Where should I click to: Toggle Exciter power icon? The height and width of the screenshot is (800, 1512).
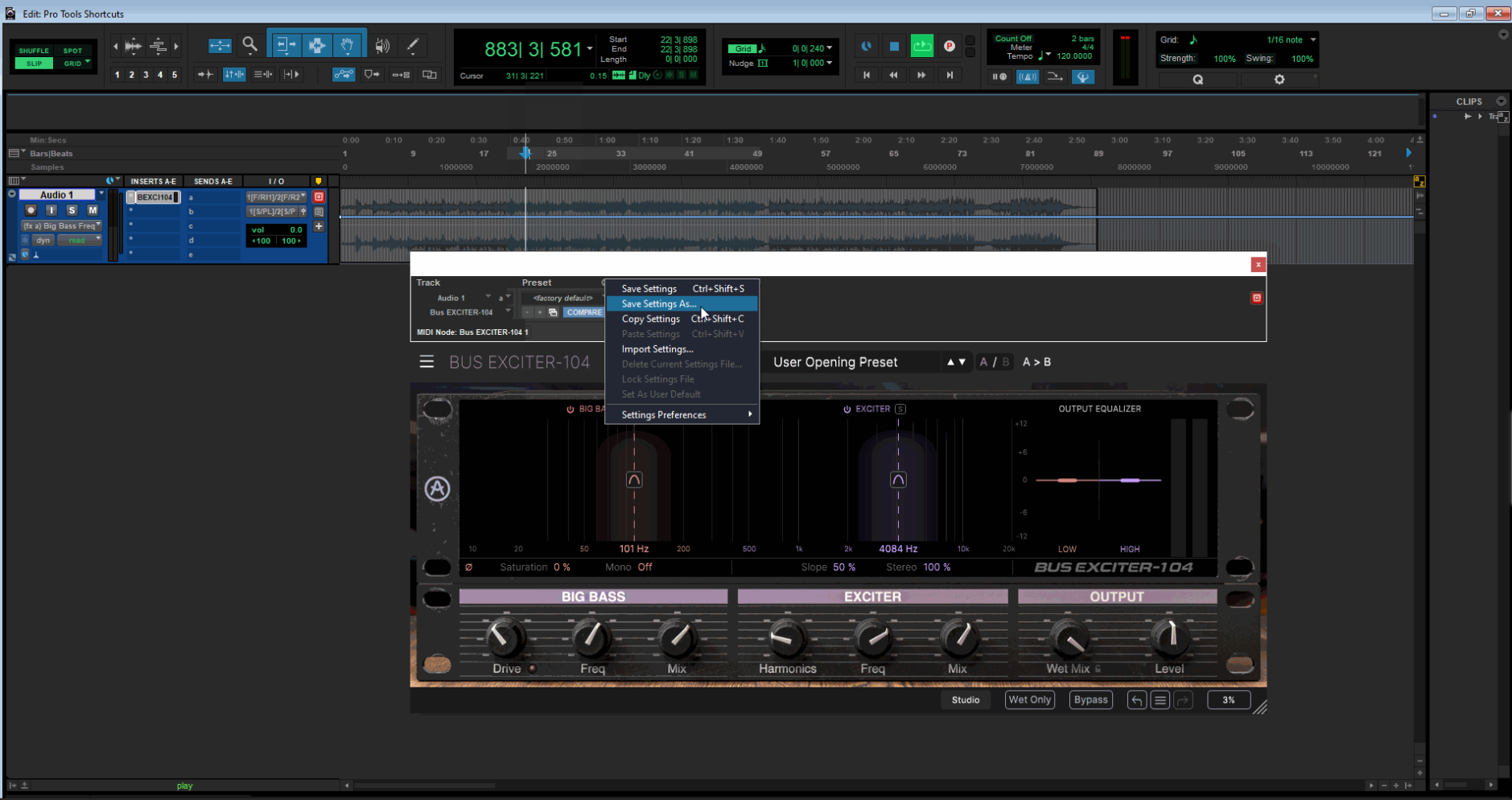[x=847, y=409]
